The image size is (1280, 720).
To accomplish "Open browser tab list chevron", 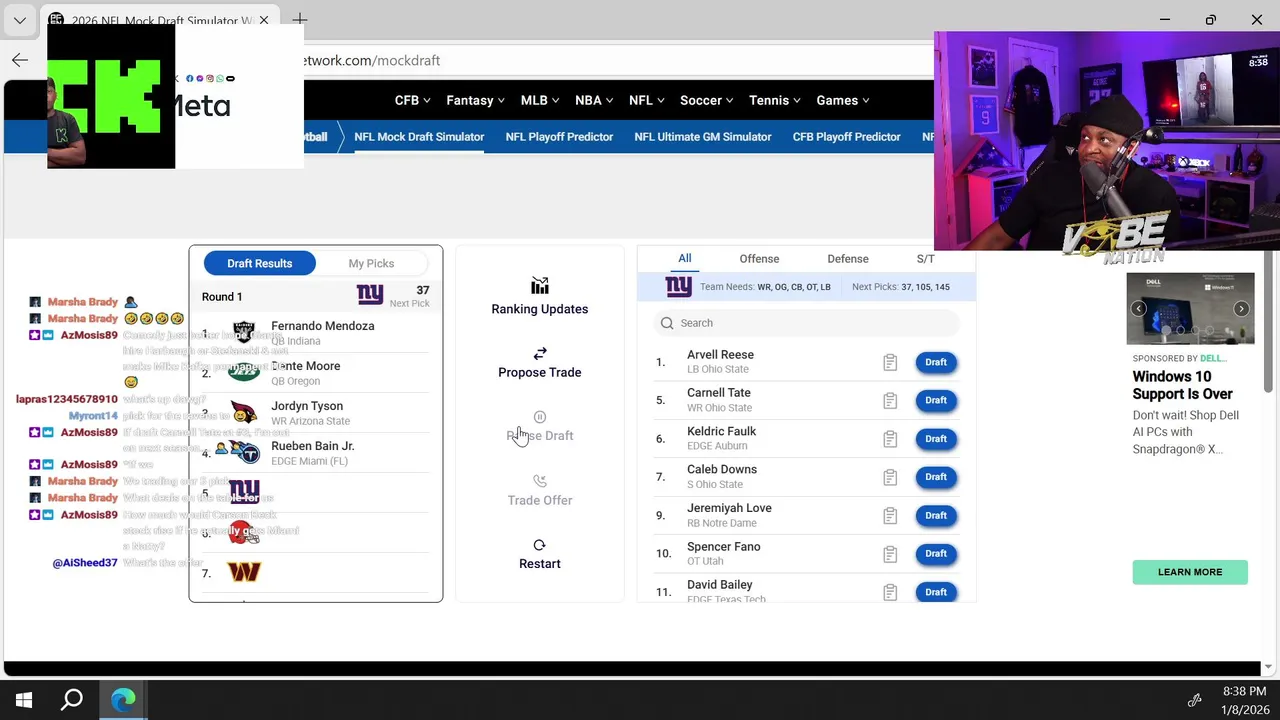I will pos(20,20).
